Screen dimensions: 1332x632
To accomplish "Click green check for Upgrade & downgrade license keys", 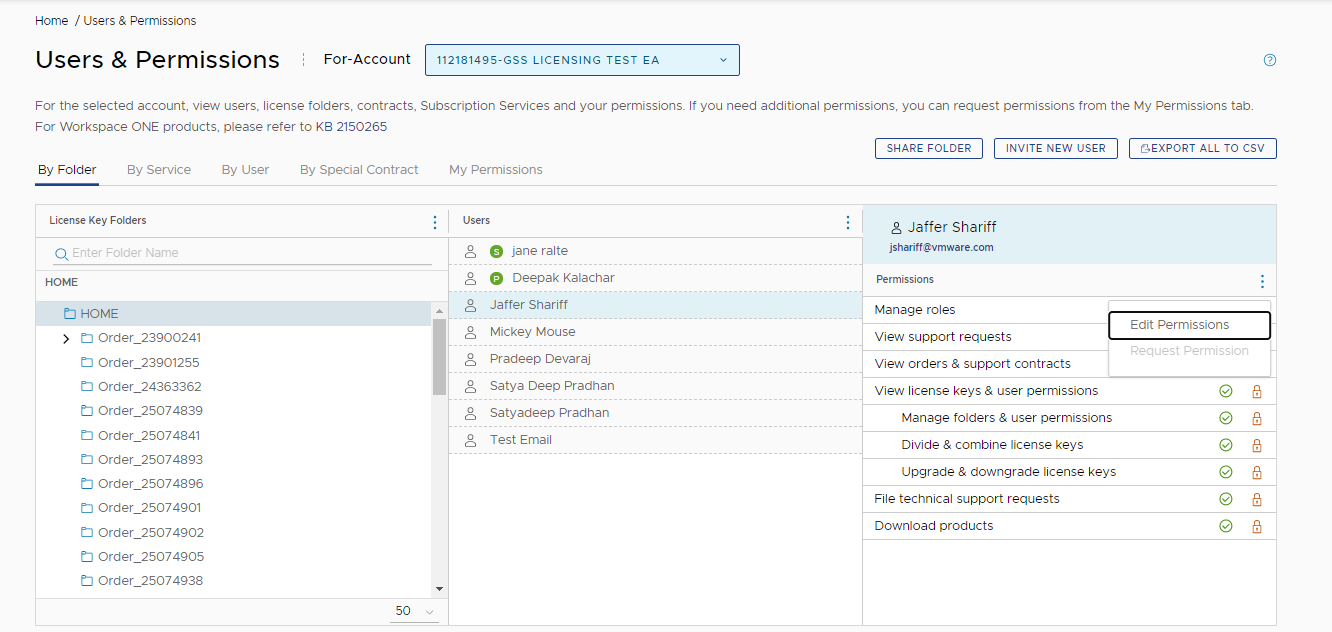I will (1226, 472).
